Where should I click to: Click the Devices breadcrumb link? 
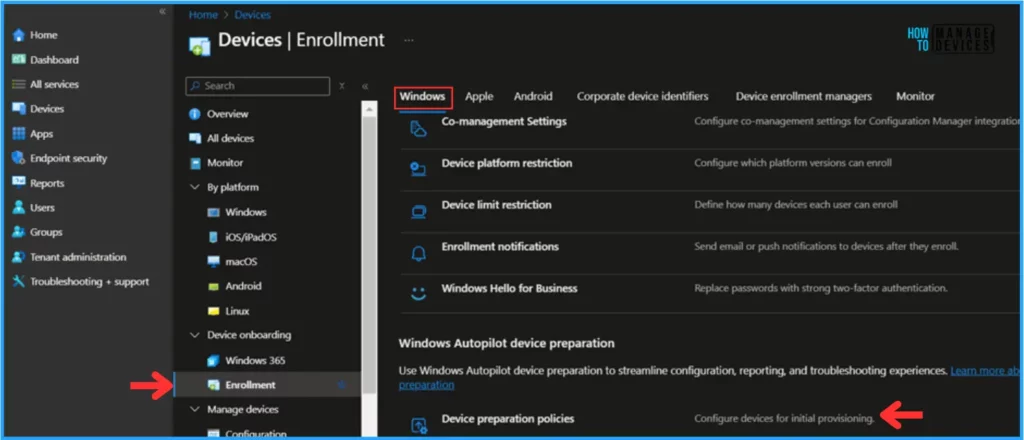pos(252,15)
